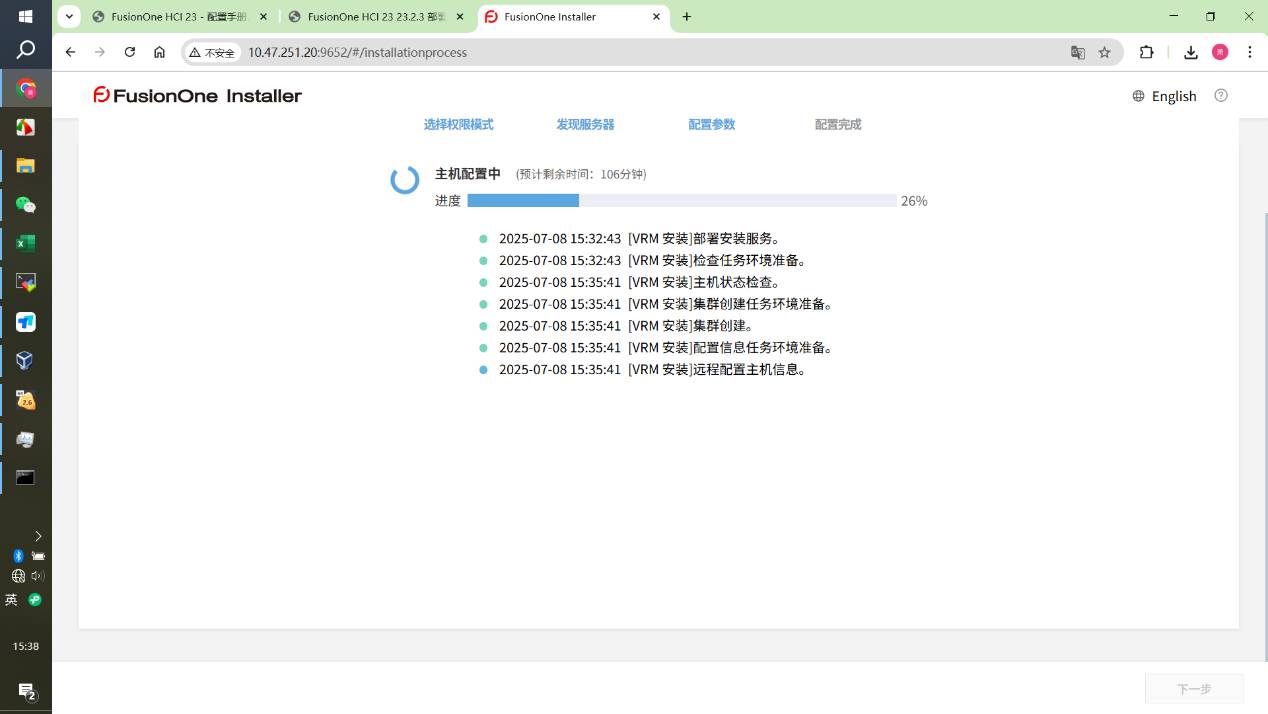Click the volume speaker tray icon
Screen dimensions: 1268x714
(38, 576)
